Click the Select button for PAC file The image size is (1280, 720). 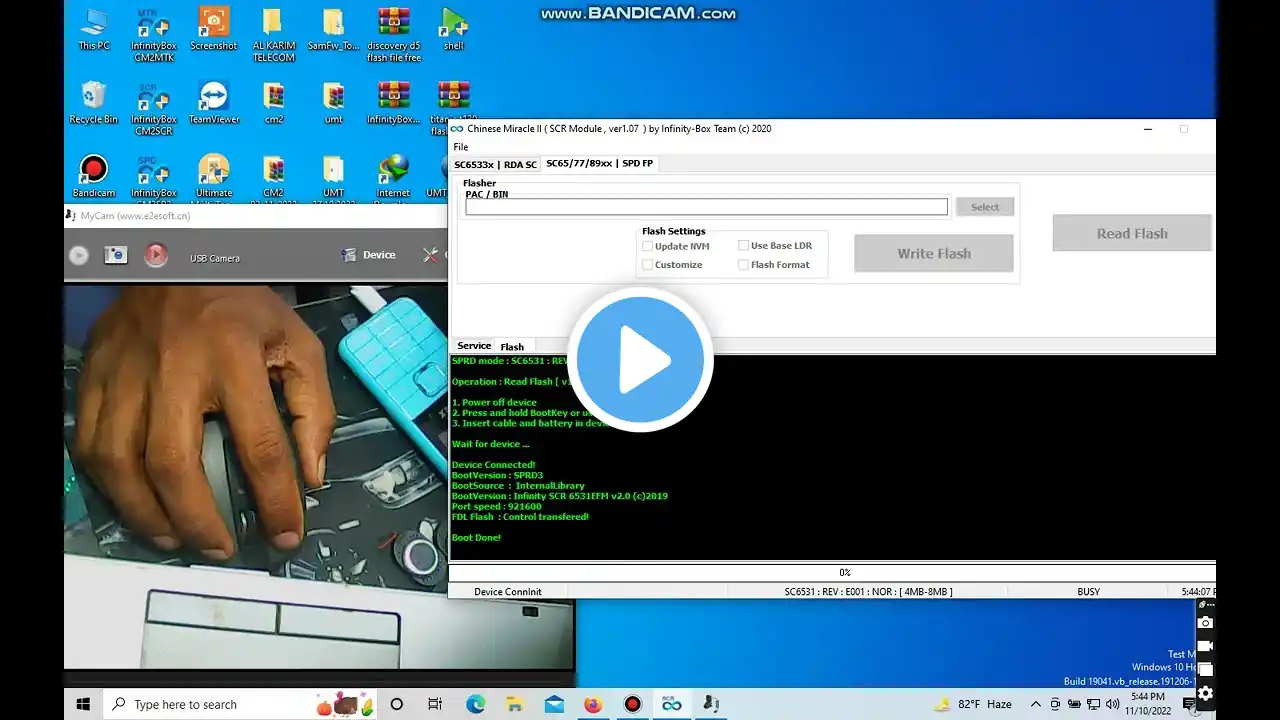point(985,207)
